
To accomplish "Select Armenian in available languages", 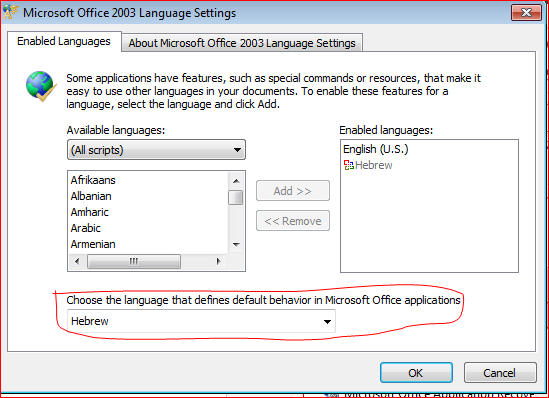I will pyautogui.click(x=93, y=244).
